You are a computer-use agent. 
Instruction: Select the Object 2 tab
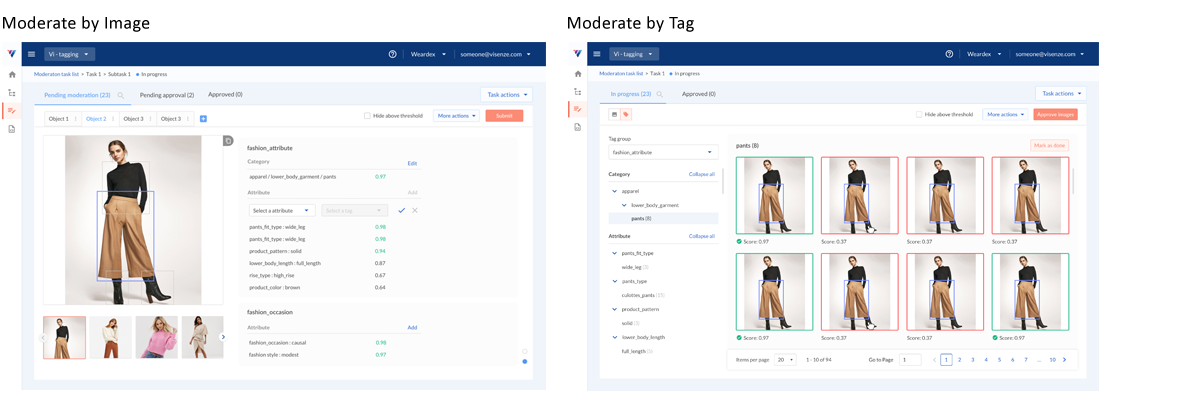tap(97, 118)
